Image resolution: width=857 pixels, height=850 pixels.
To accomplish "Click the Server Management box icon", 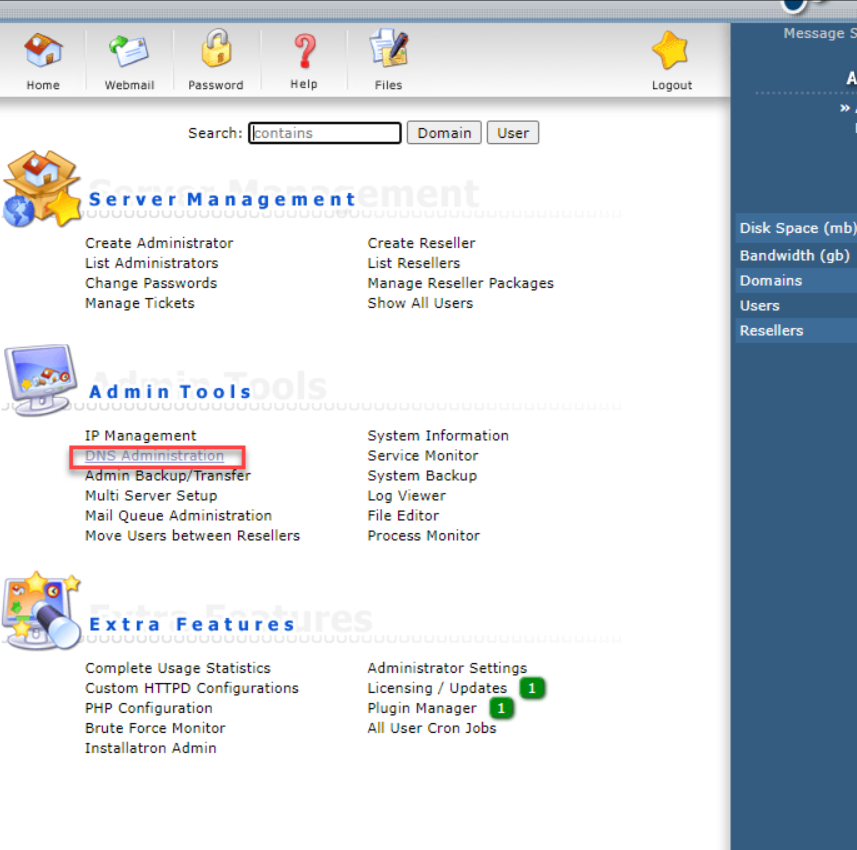I will 42,189.
